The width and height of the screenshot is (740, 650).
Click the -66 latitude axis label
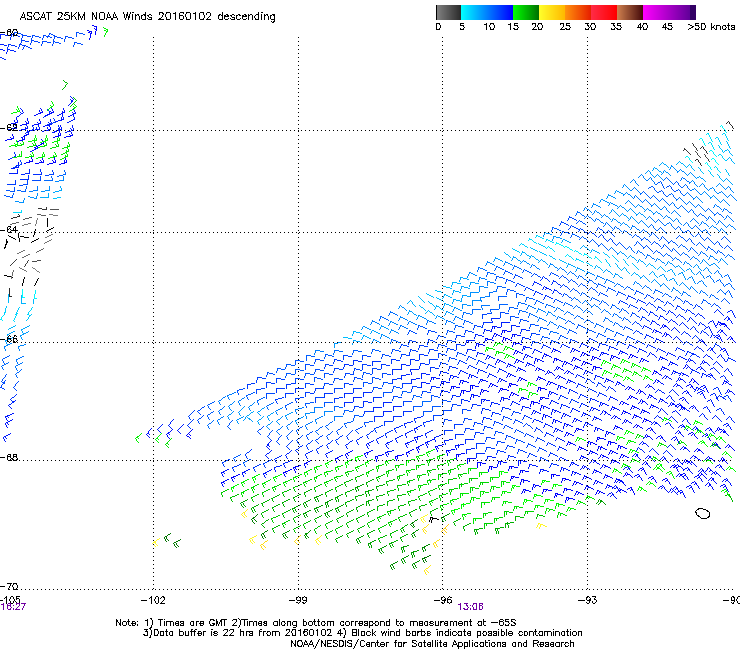[9, 339]
